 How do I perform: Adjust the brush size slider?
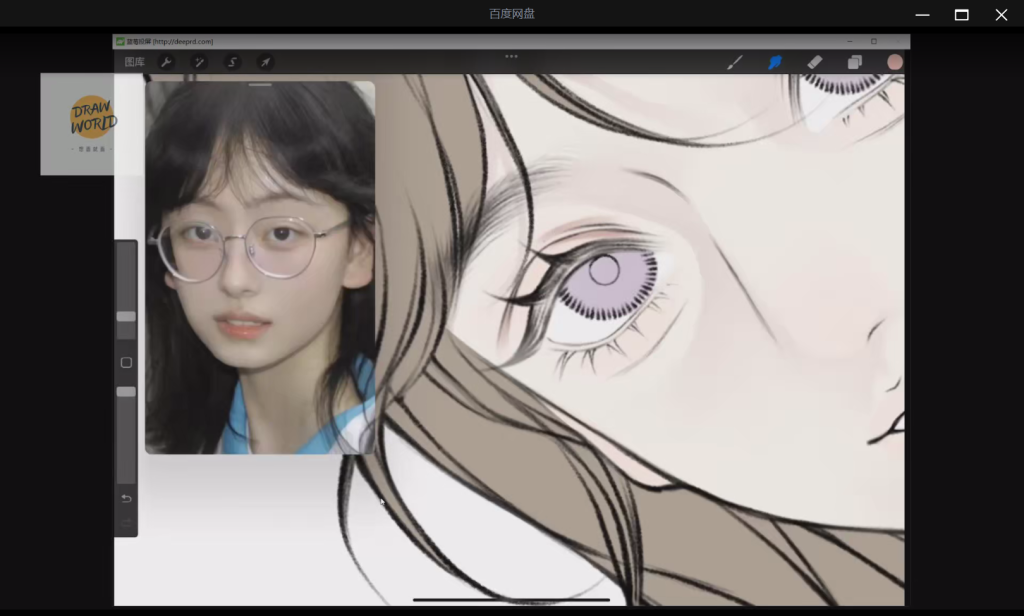[126, 316]
